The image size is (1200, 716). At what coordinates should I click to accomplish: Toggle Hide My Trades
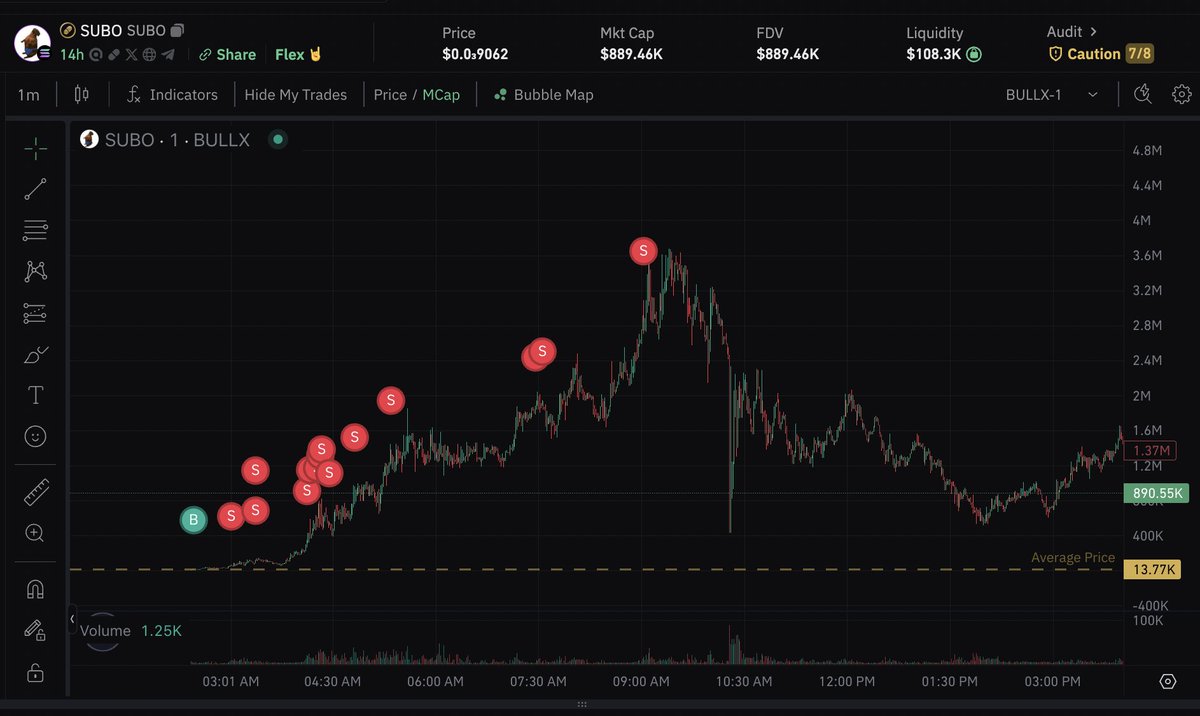(x=295, y=94)
